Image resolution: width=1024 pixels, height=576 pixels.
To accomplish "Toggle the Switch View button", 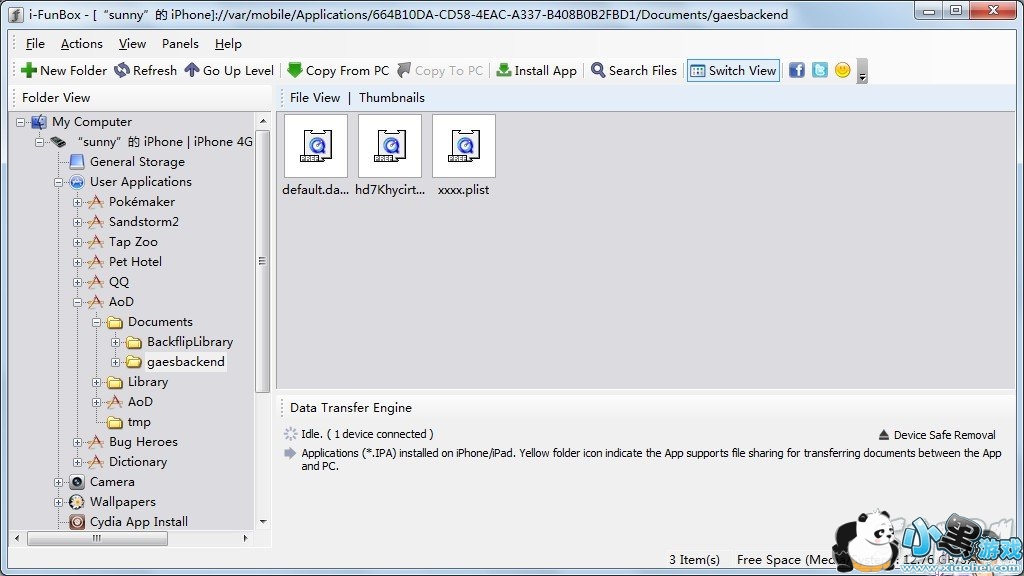I will click(x=733, y=71).
